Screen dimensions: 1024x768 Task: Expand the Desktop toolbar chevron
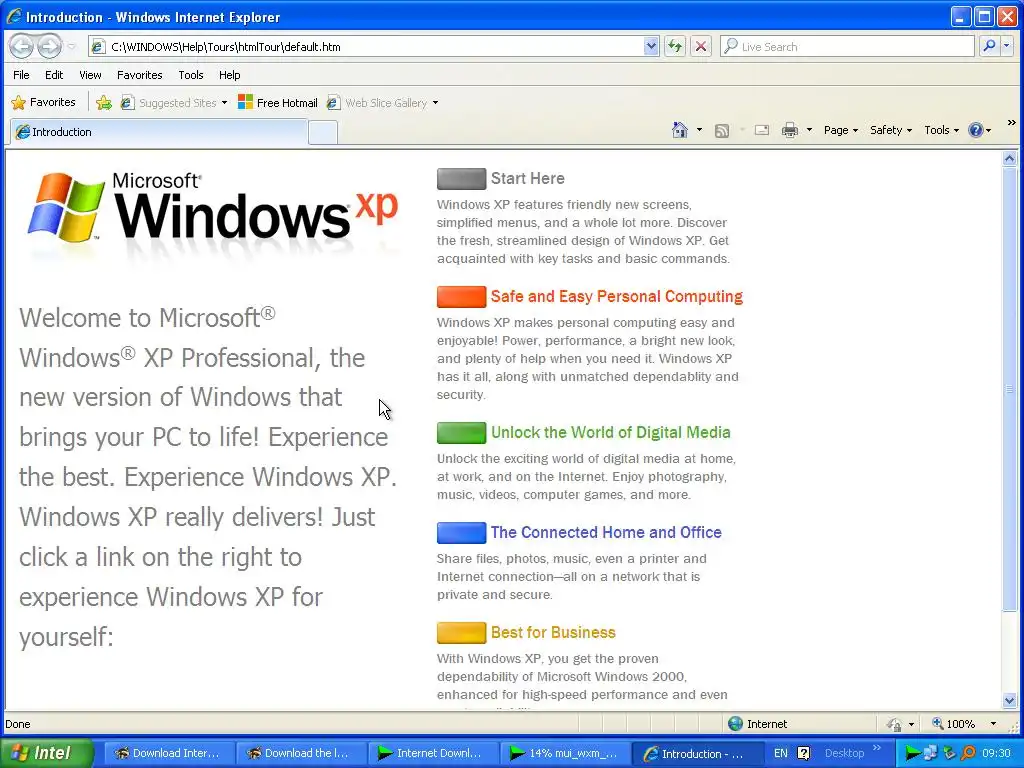877,747
